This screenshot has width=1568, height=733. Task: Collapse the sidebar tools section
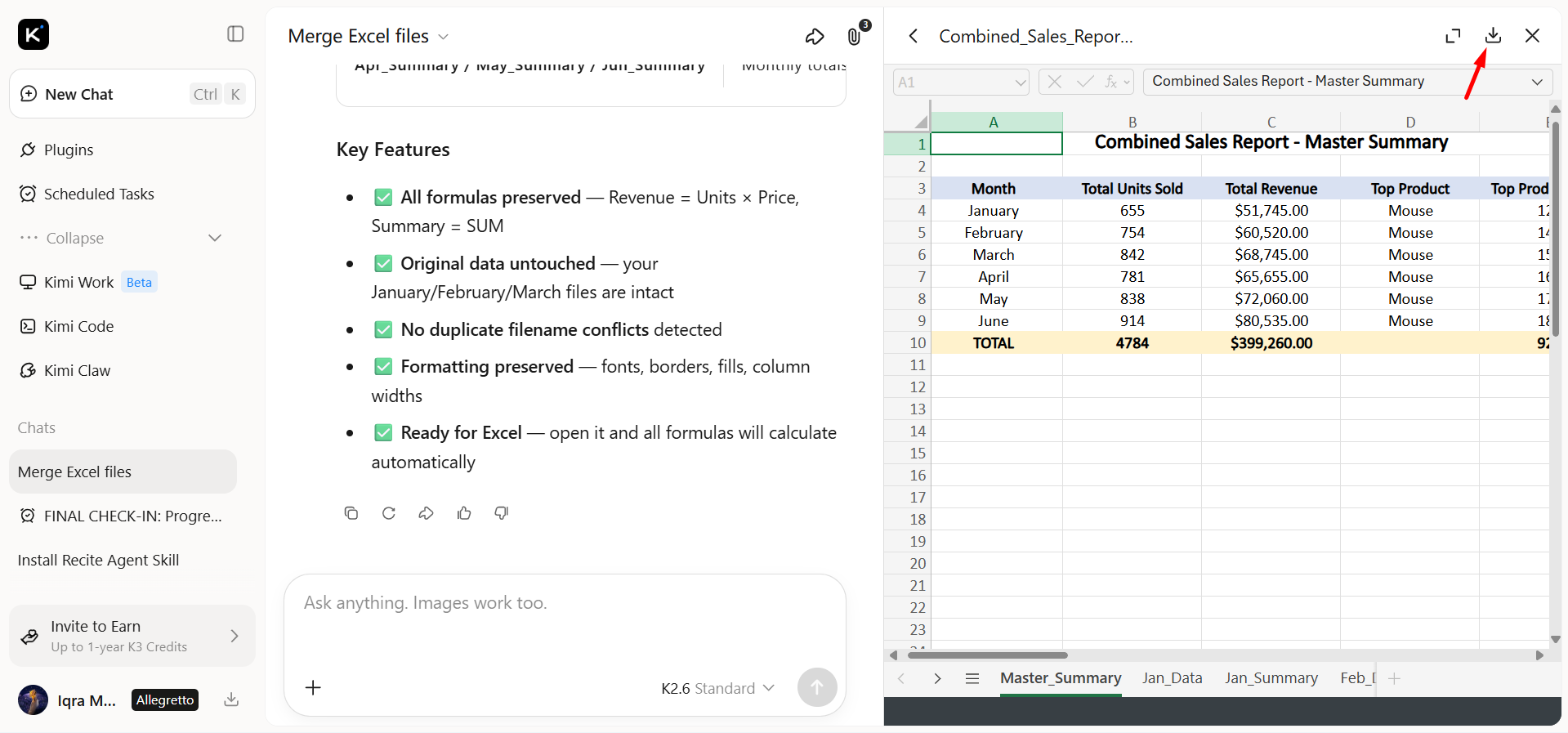click(x=121, y=238)
